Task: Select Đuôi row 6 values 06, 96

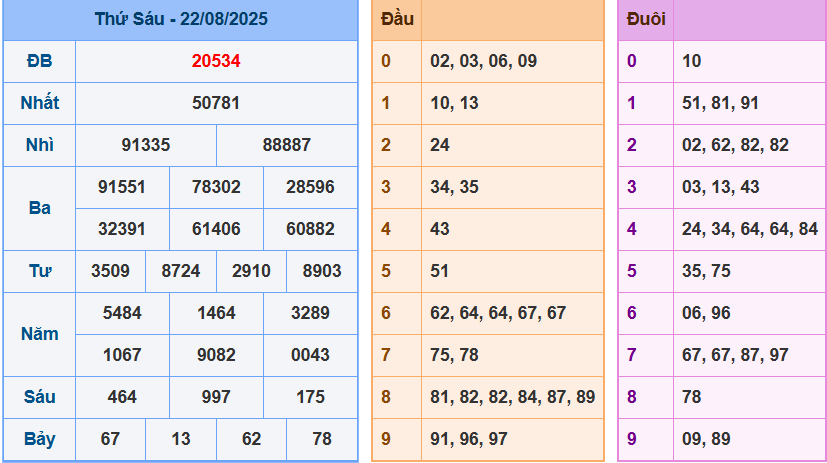Action: coord(706,313)
